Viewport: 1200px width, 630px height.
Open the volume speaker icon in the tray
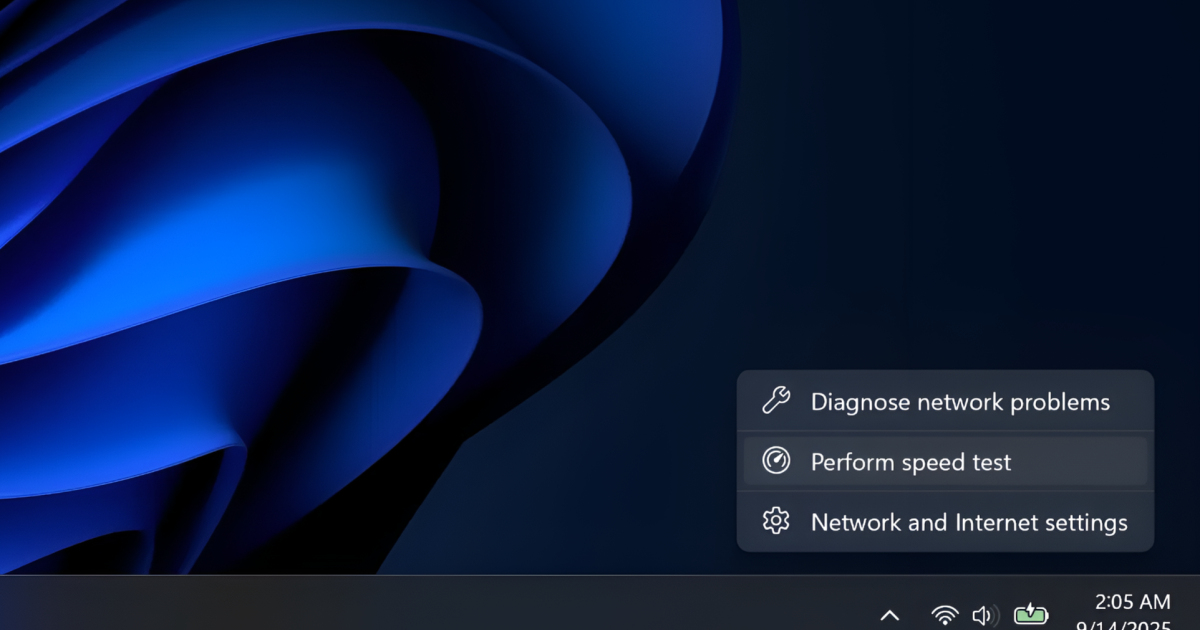click(981, 614)
